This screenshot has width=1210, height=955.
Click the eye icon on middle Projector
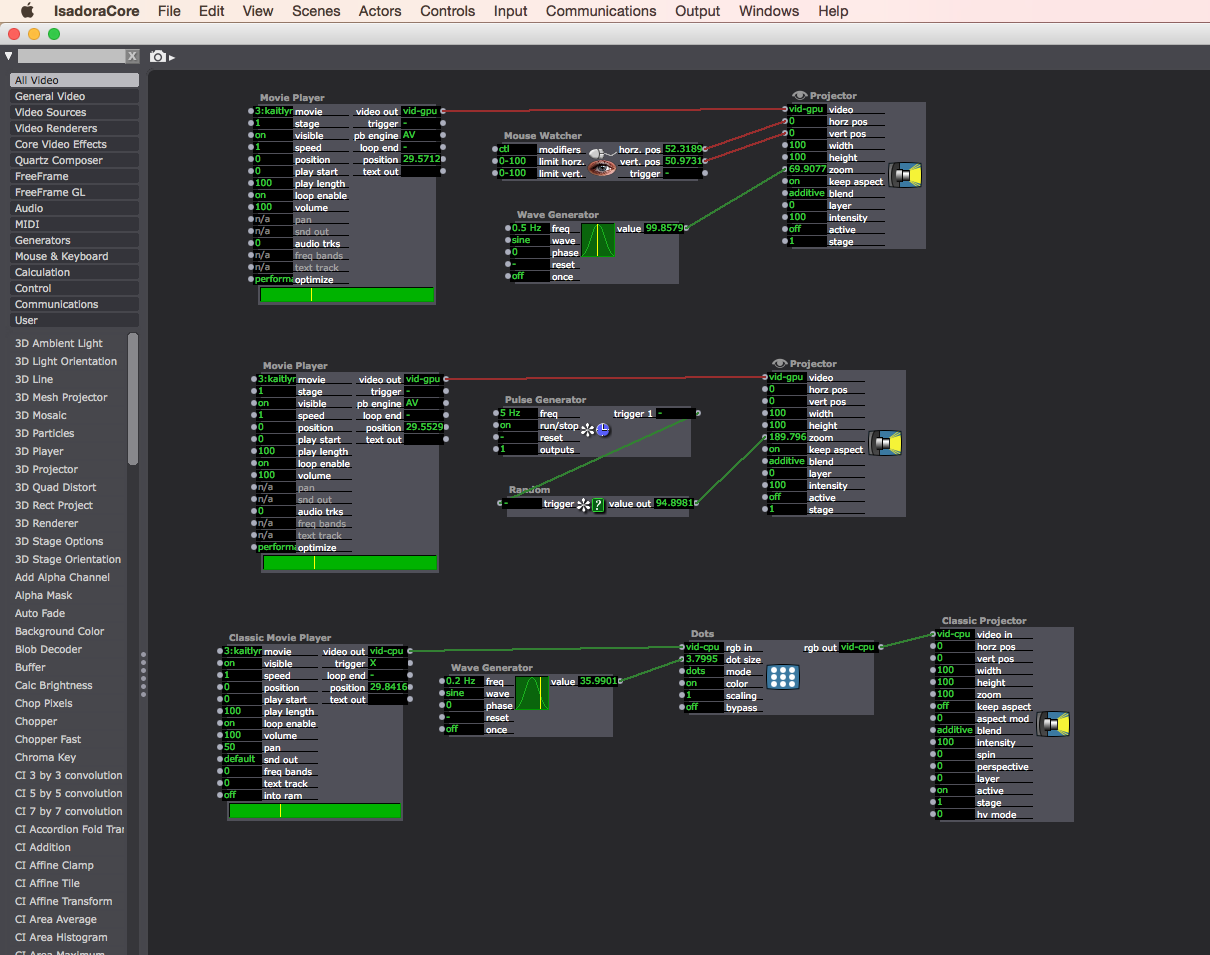pyautogui.click(x=780, y=364)
